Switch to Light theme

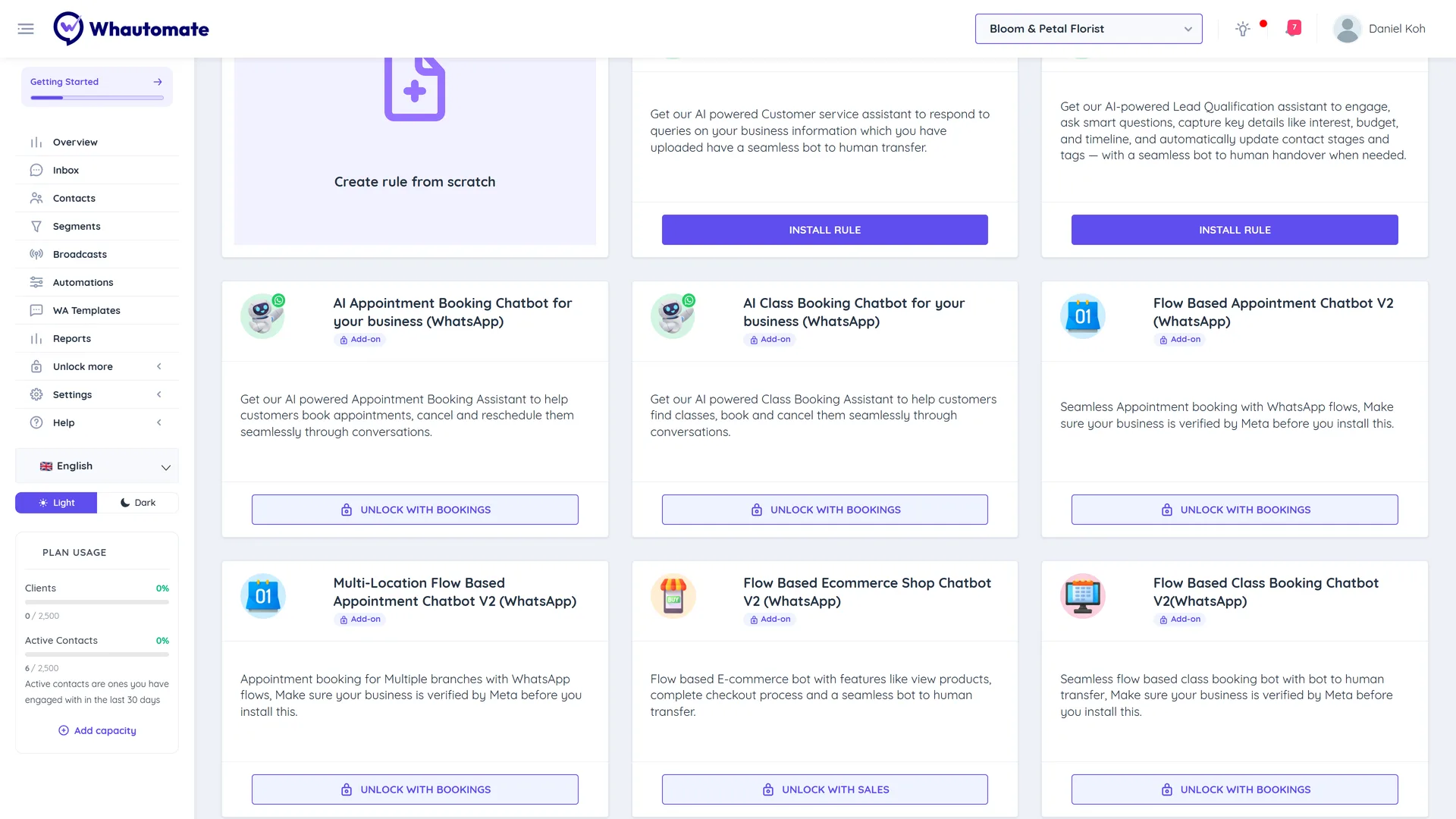tap(56, 503)
